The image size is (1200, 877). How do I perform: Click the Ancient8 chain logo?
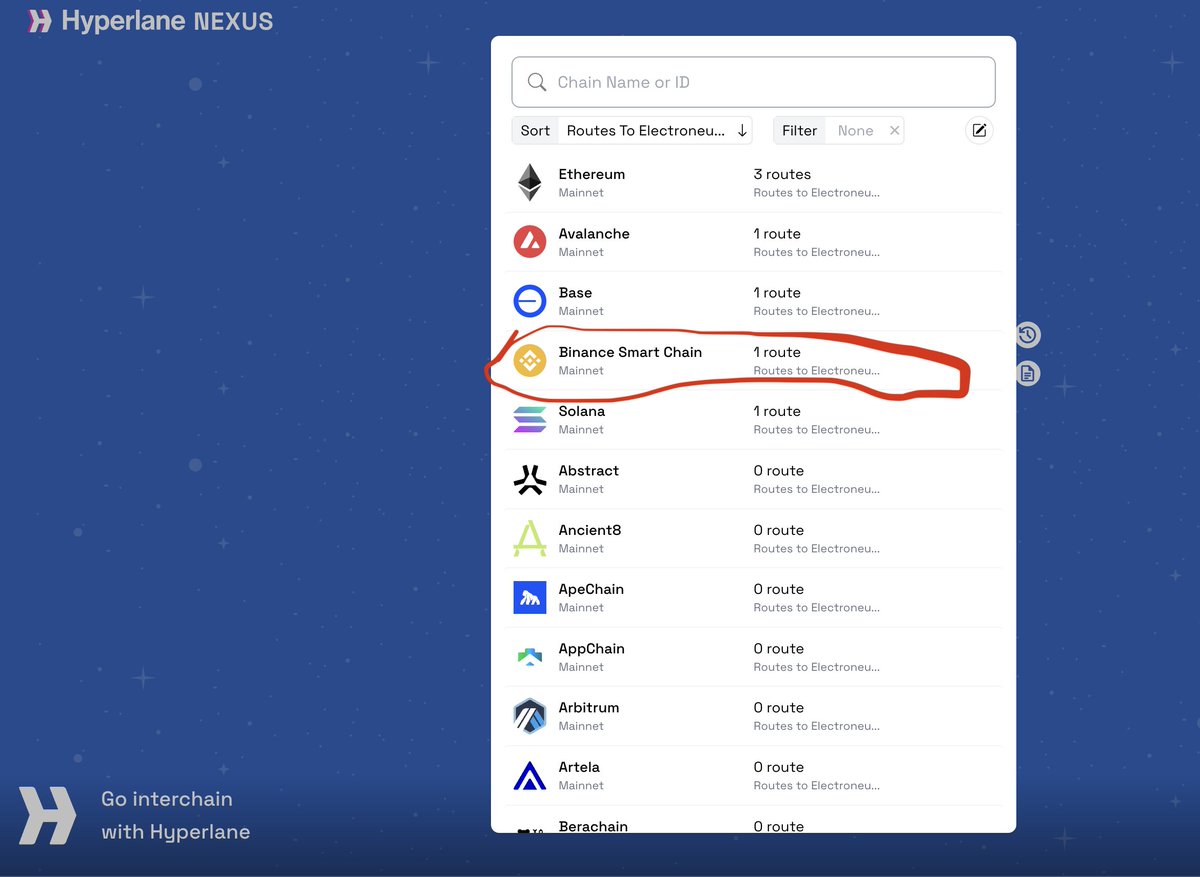(529, 538)
